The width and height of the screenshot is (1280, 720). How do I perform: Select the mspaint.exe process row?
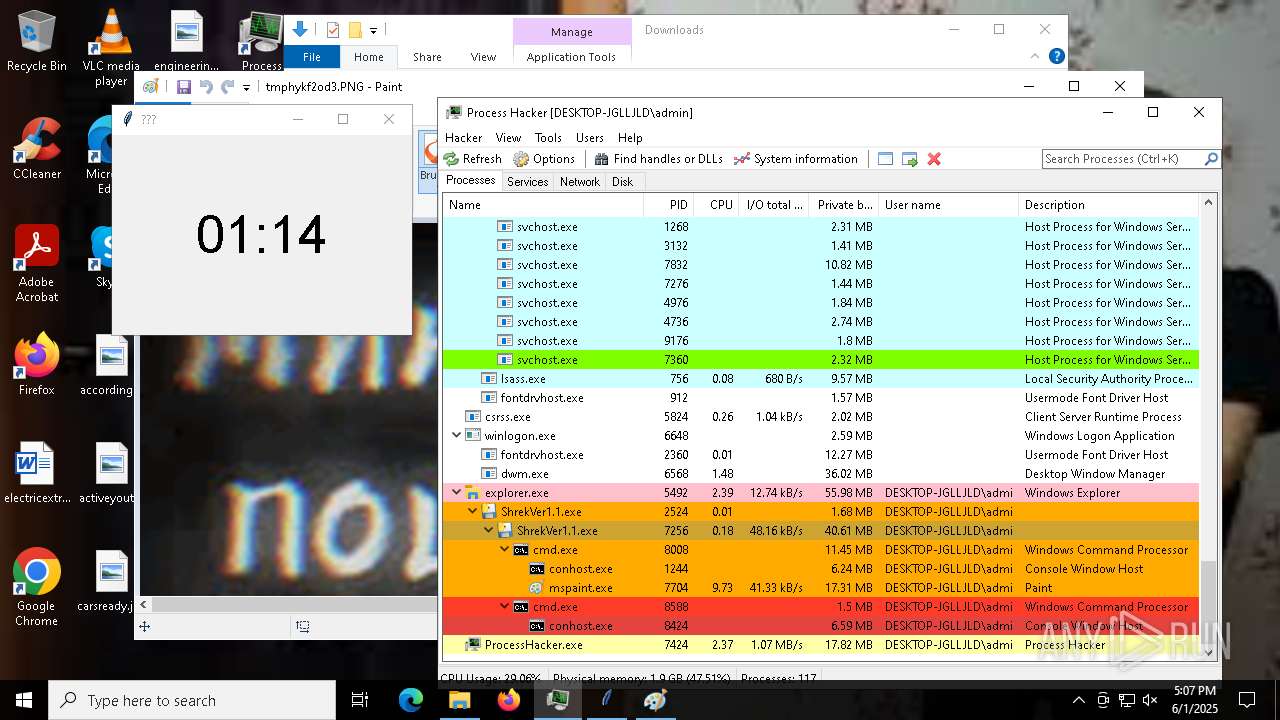[x=820, y=588]
